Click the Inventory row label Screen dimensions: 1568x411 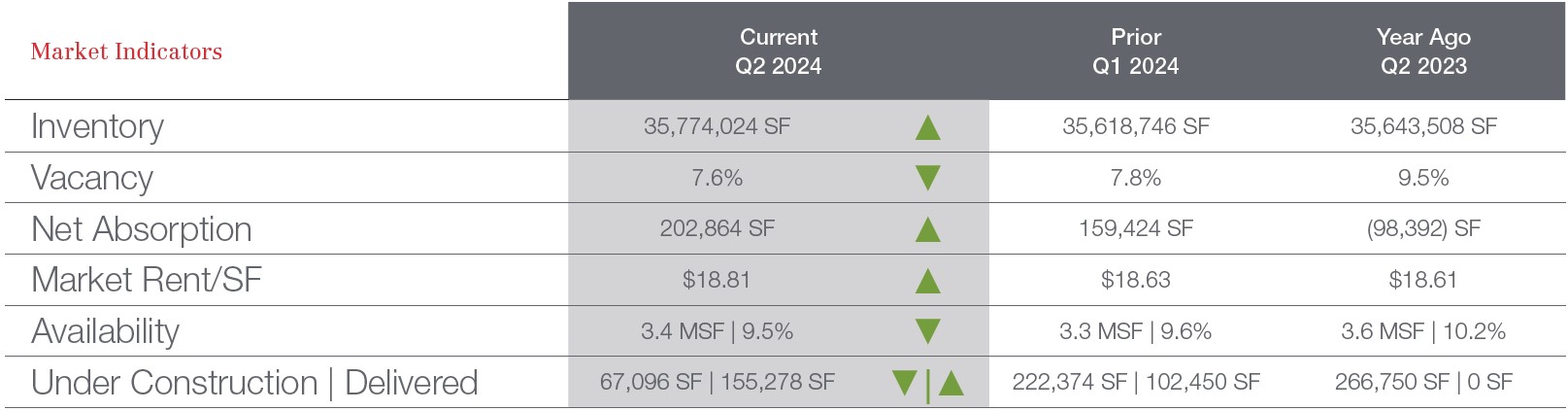[97, 127]
